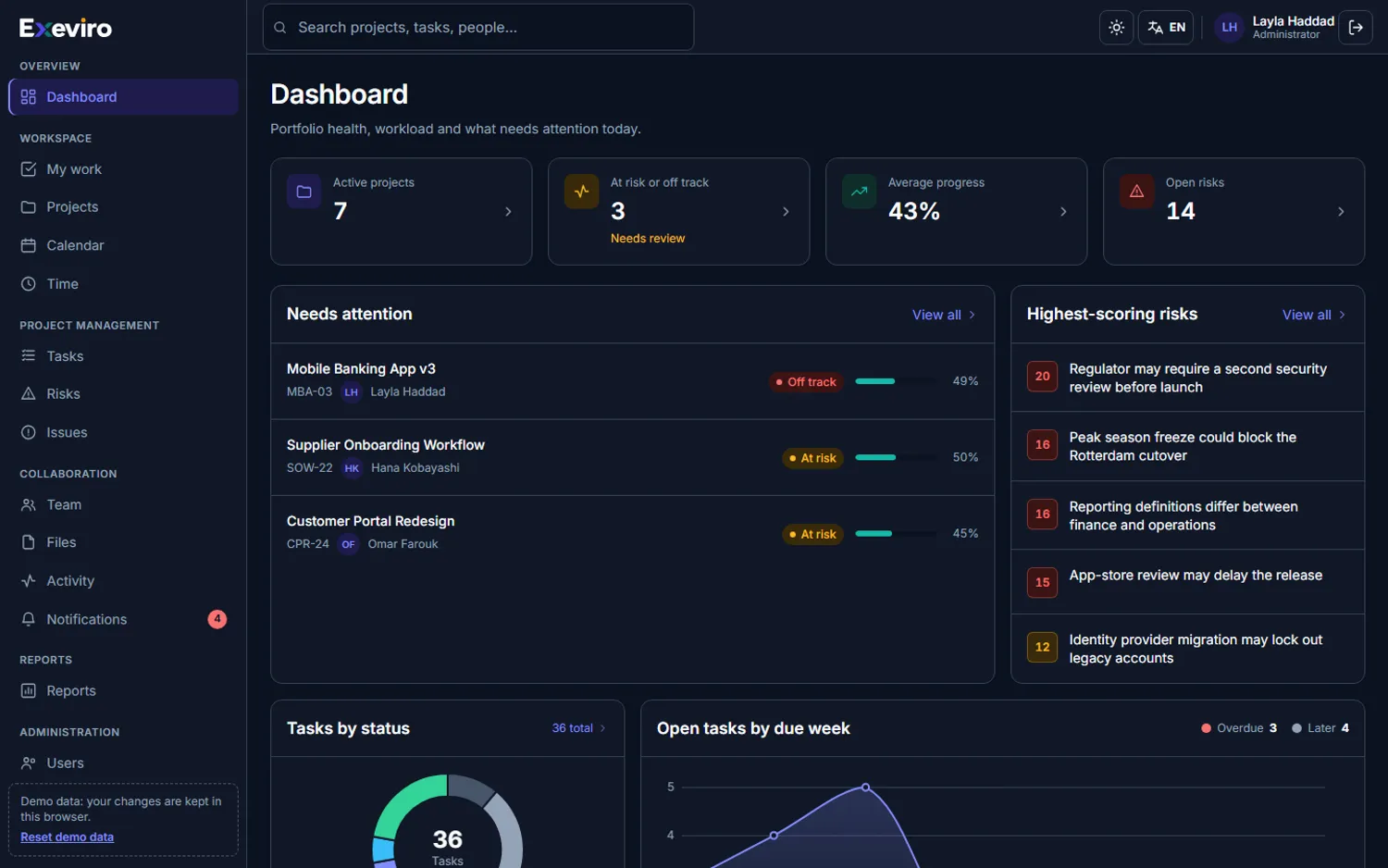The image size is (1388, 868).
Task: Click the pulse icon on At risk card
Action: (x=581, y=192)
